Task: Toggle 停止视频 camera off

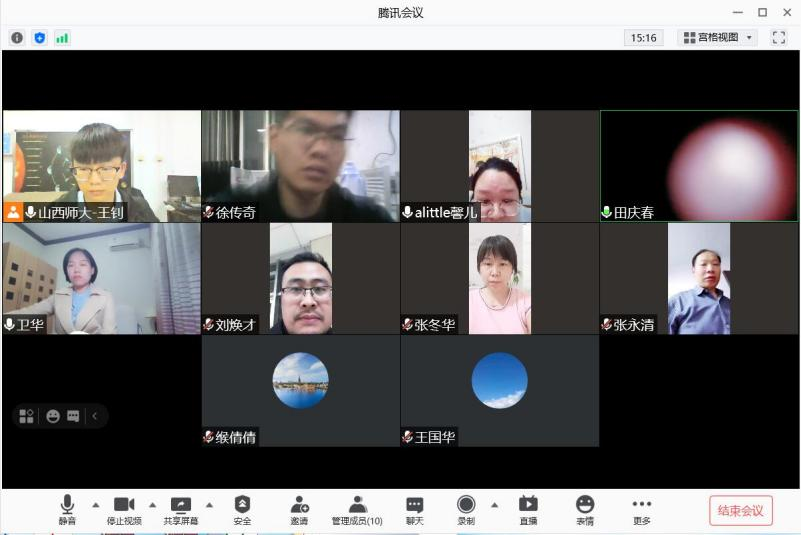Action: click(x=124, y=510)
